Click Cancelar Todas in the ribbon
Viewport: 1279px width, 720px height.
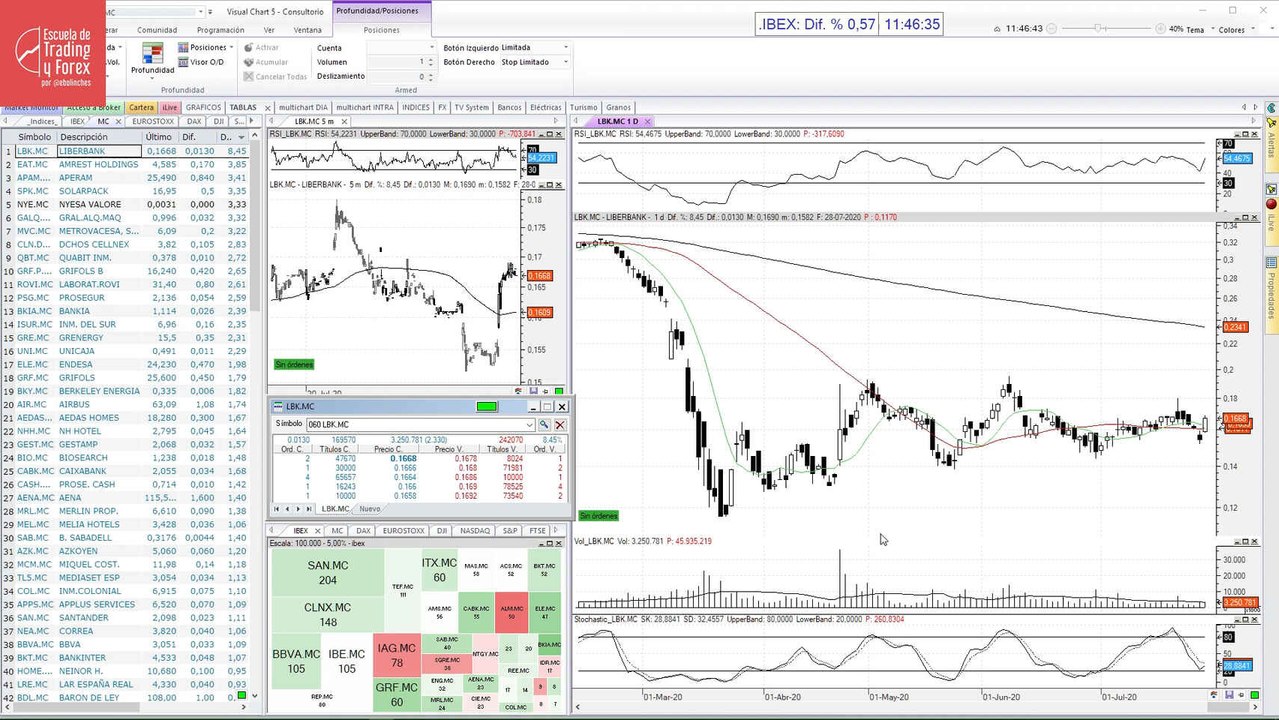(x=275, y=76)
